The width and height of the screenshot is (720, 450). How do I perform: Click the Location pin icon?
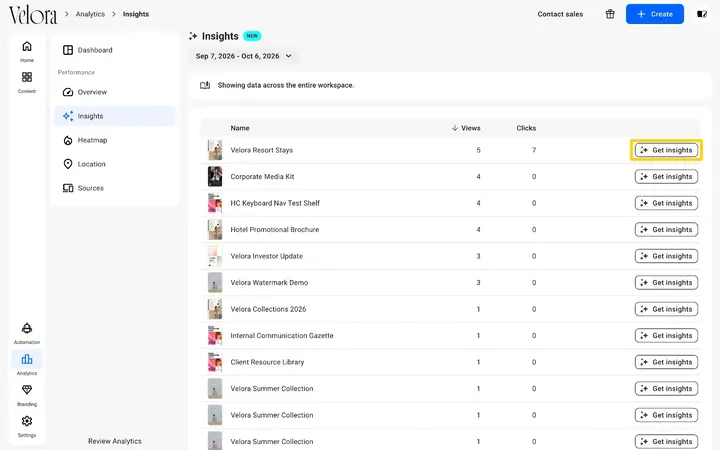pyautogui.click(x=68, y=164)
